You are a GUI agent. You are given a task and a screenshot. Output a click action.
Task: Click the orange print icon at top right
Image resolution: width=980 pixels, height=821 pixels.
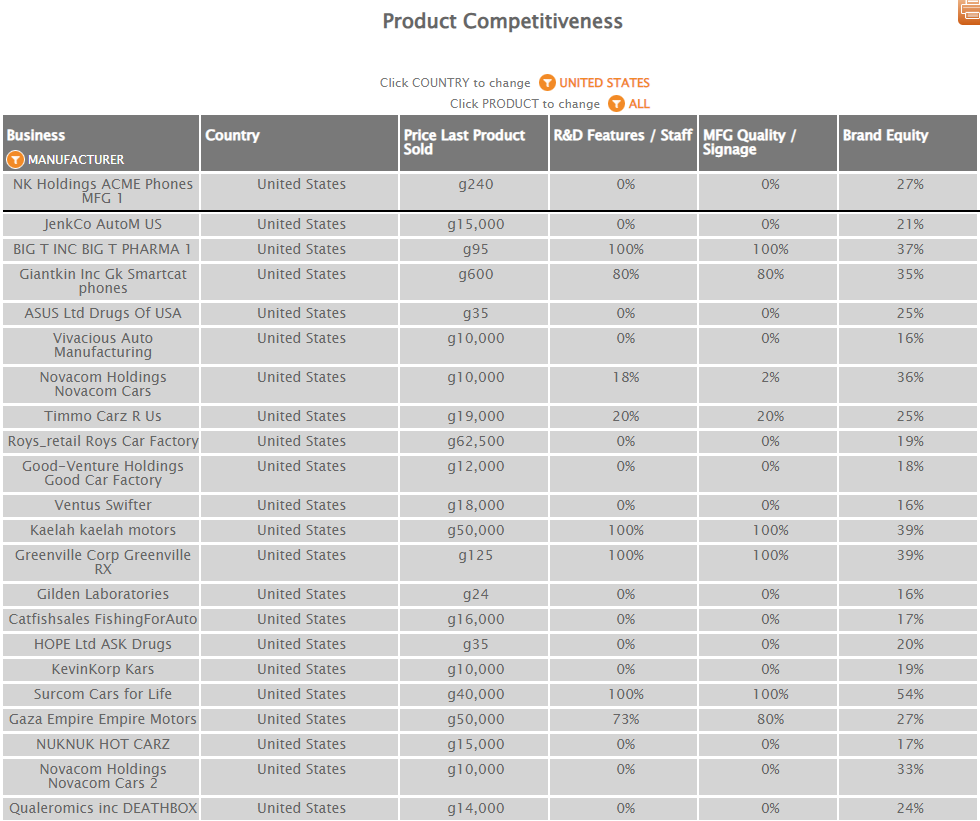(970, 11)
